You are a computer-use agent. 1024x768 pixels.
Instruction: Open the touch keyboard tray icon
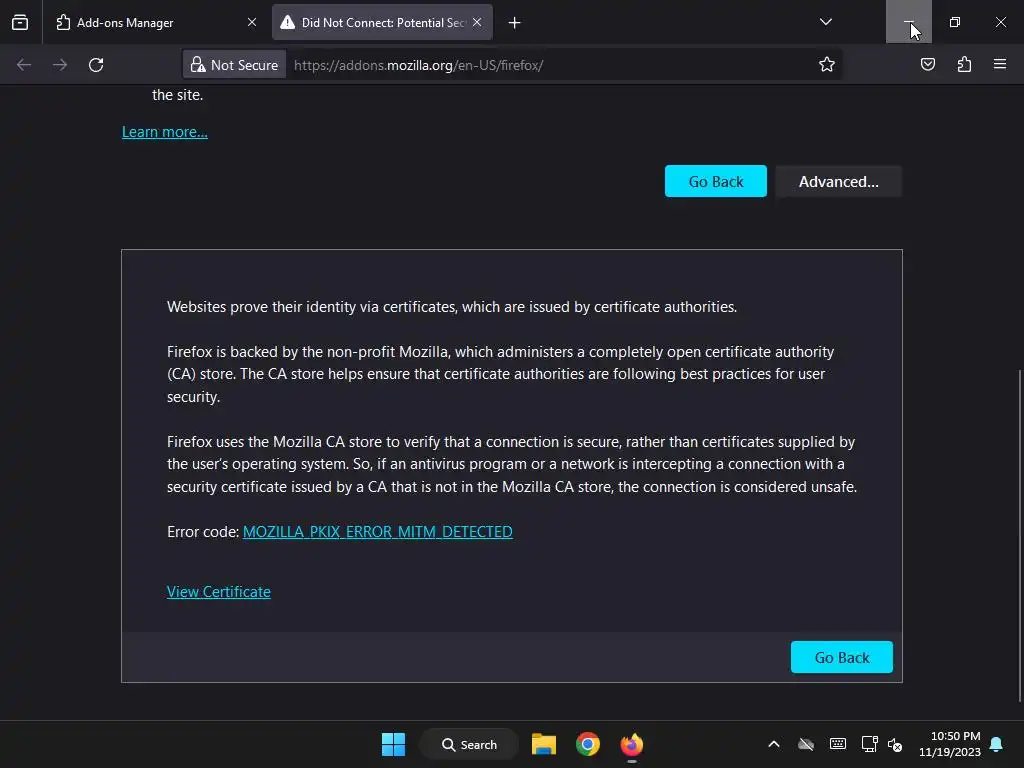click(x=838, y=744)
